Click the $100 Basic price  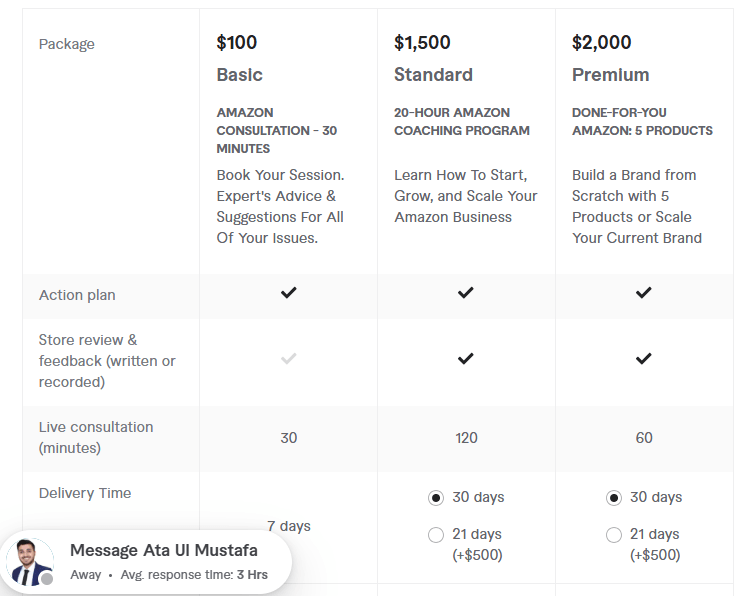point(237,43)
